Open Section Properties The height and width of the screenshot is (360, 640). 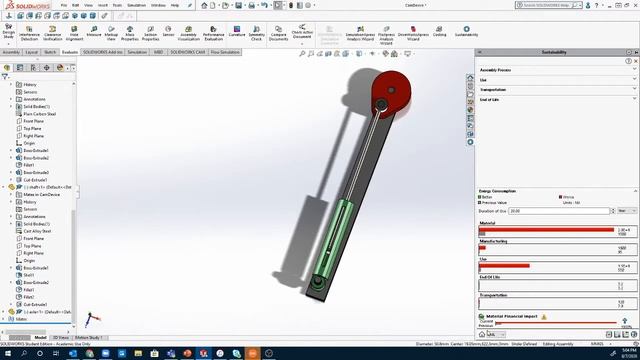[x=151, y=33]
